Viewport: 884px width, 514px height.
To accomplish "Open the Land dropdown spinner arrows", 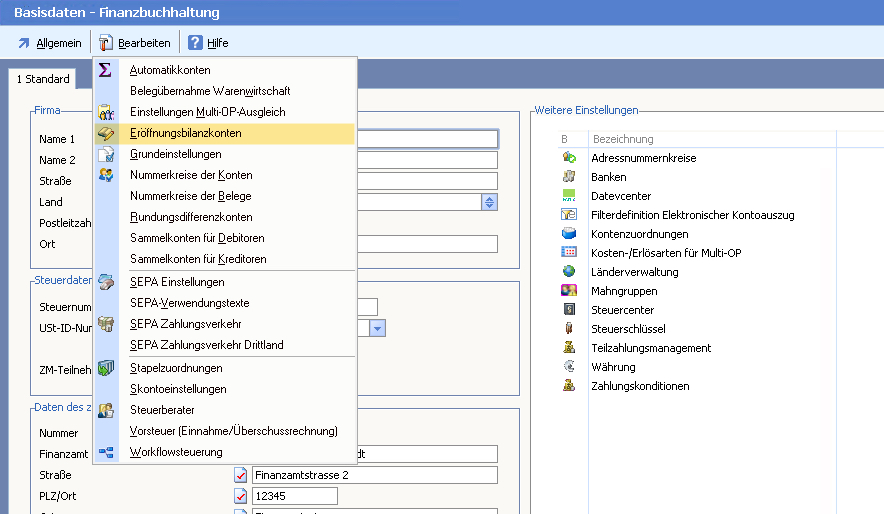I will [489, 202].
